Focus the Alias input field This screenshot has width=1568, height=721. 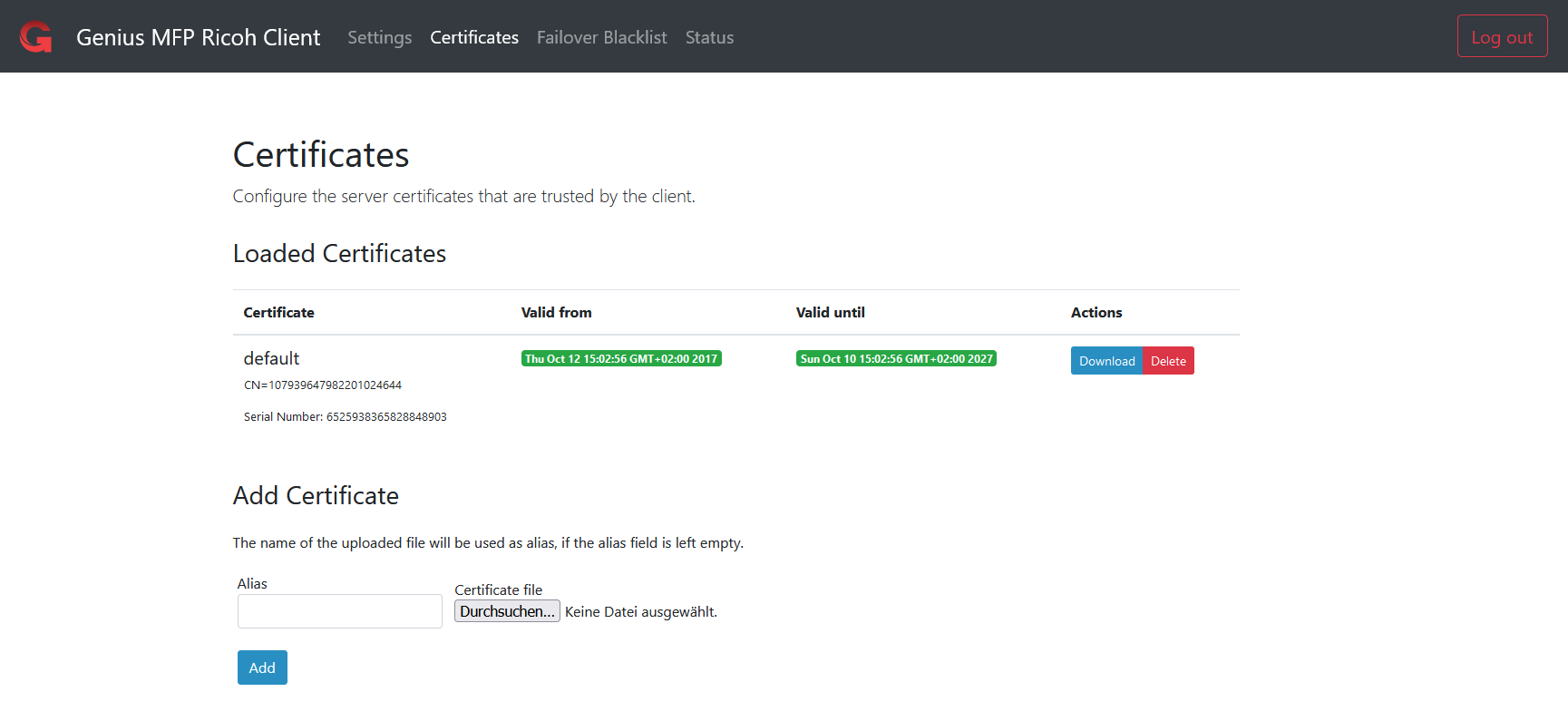tap(340, 611)
